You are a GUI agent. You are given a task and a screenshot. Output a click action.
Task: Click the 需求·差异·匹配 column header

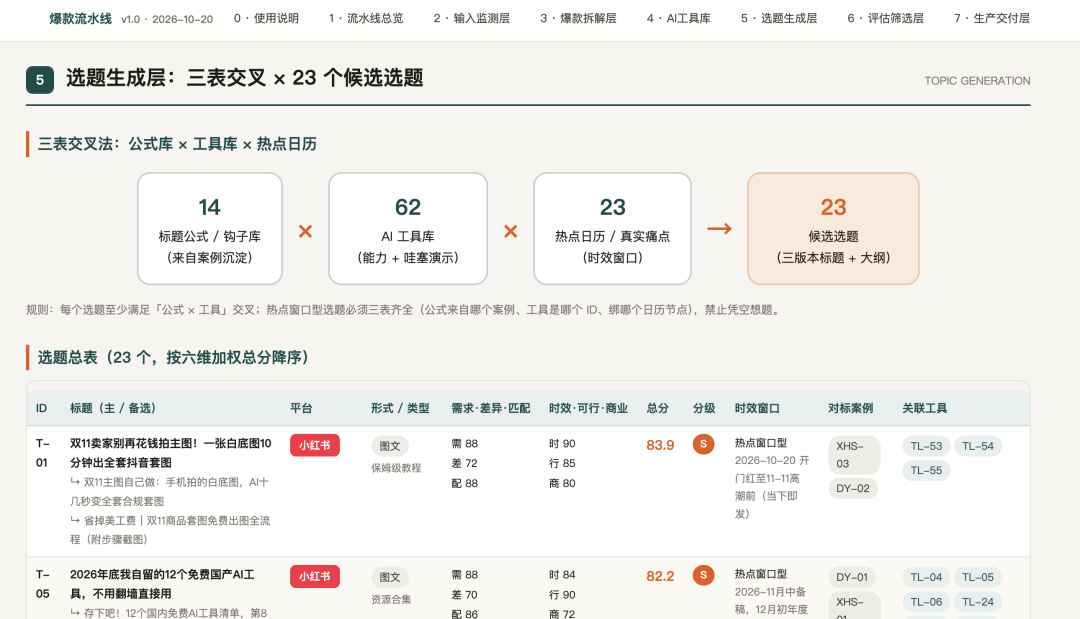pyautogui.click(x=490, y=408)
